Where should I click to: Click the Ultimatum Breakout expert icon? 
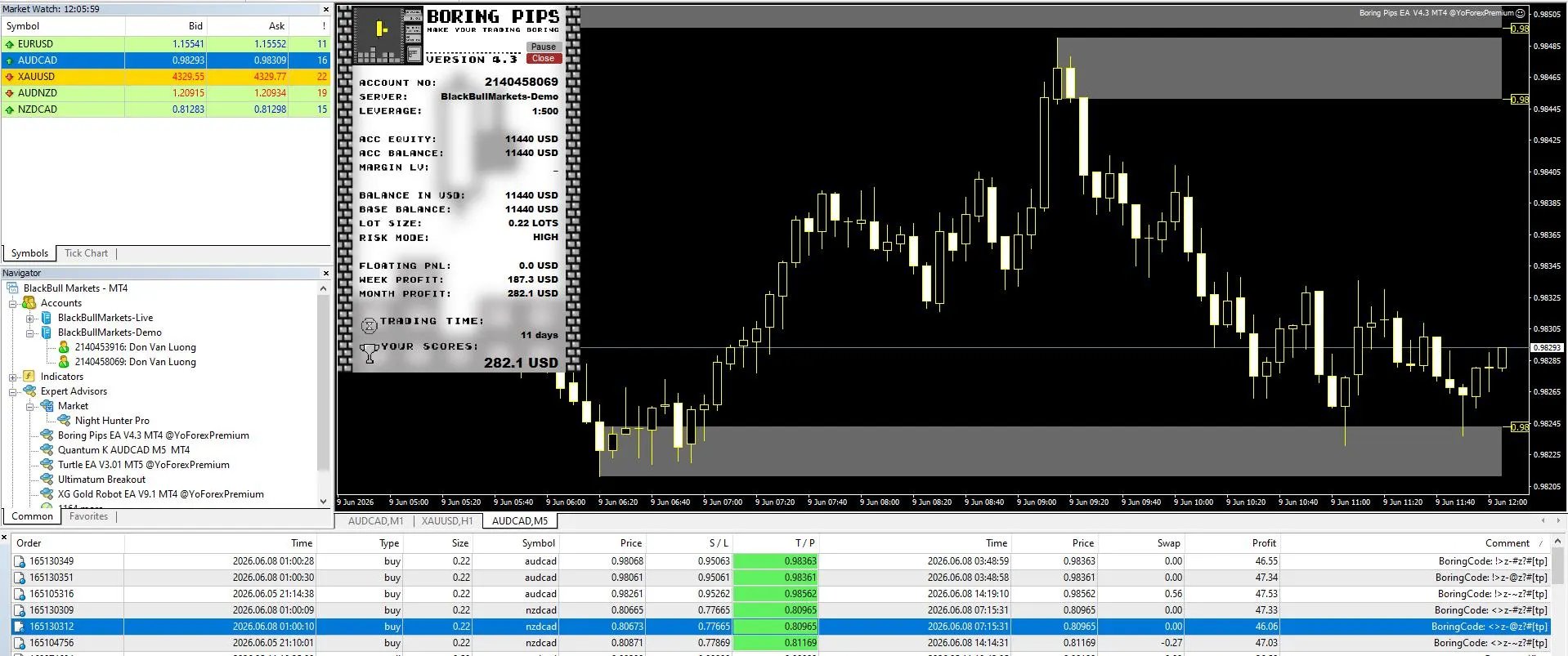click(x=47, y=480)
